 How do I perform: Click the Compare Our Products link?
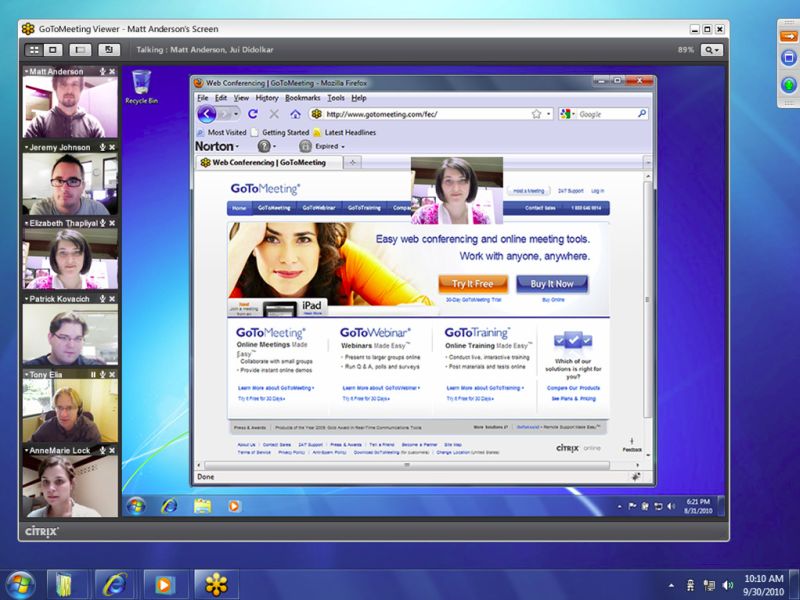point(573,388)
